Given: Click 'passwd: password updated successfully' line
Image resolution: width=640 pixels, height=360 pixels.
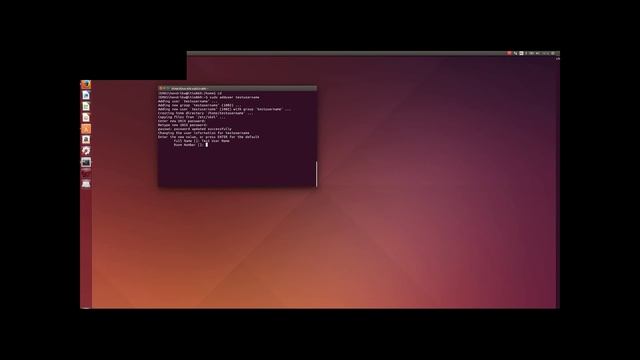Looking at the screenshot, I should (x=195, y=129).
